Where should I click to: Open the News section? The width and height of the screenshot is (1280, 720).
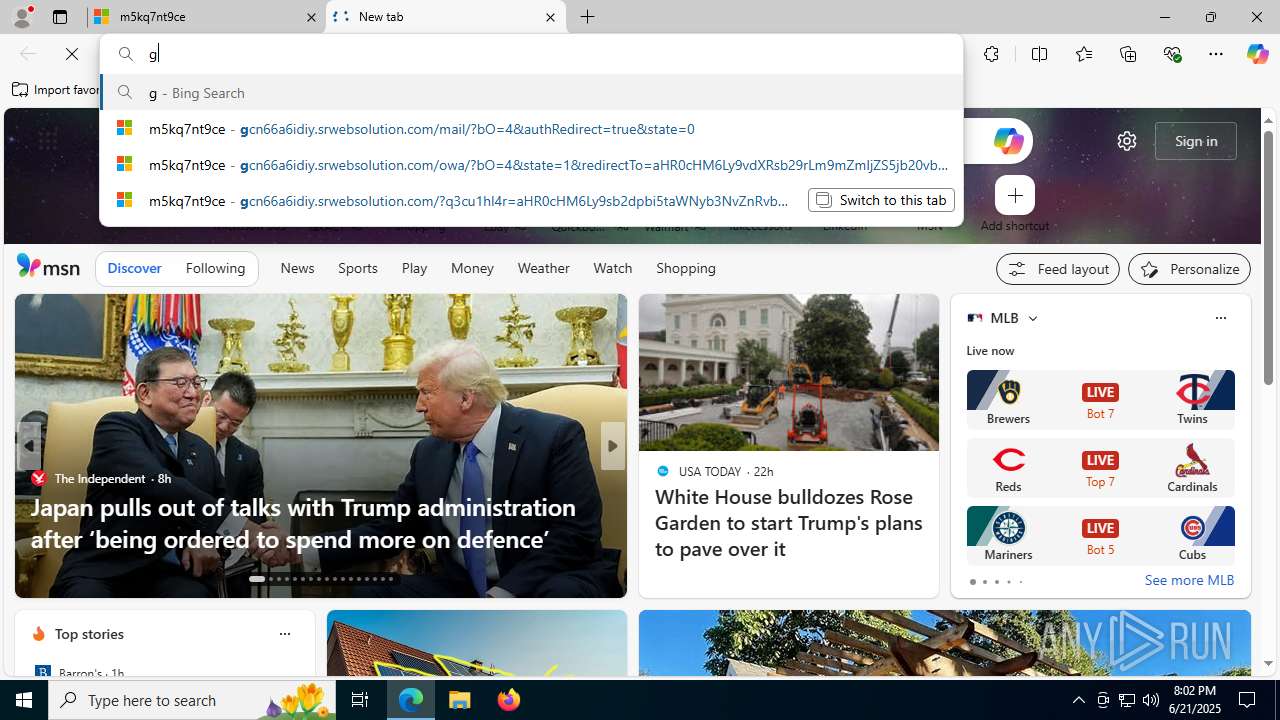297,268
